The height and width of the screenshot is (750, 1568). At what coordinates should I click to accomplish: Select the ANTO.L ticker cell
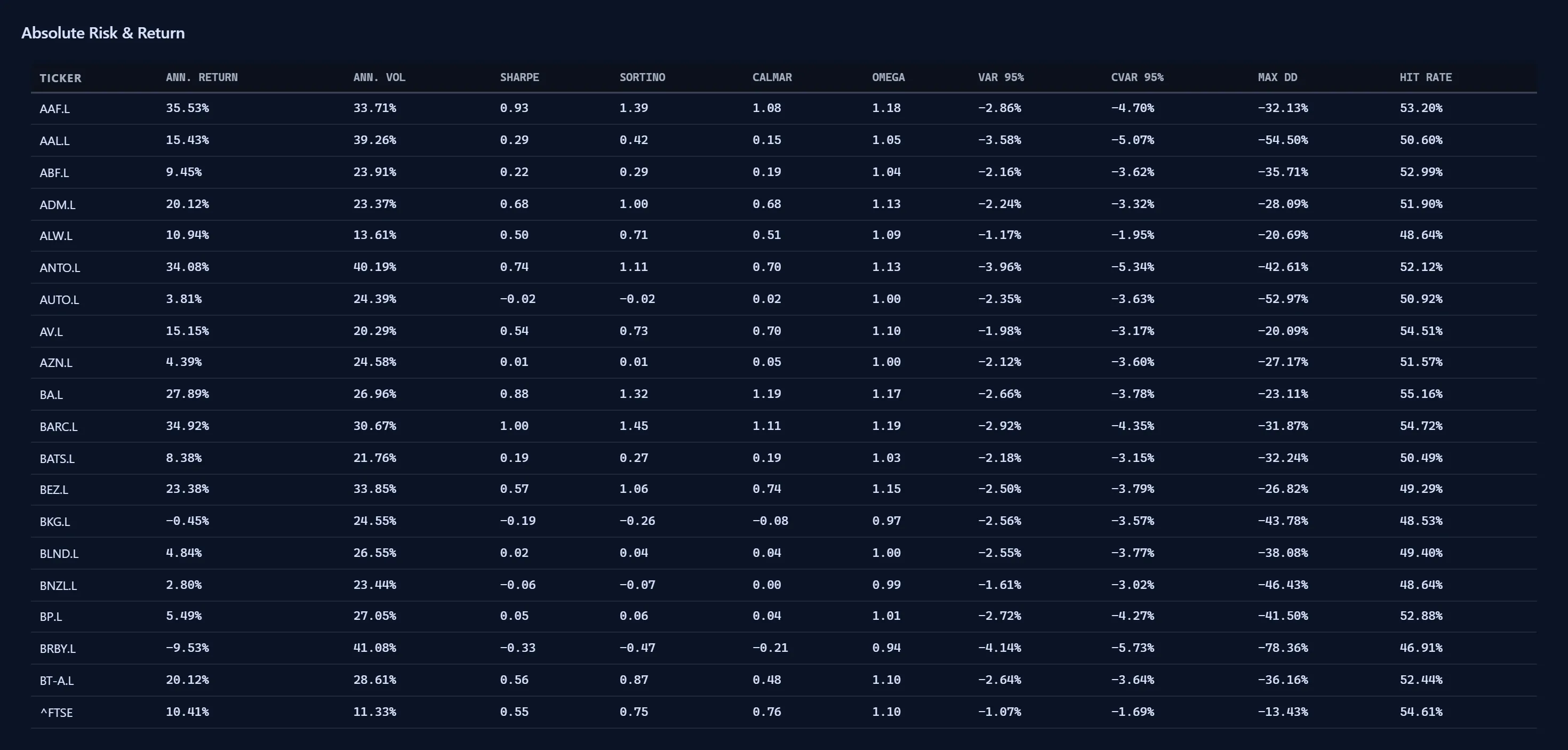pyautogui.click(x=60, y=268)
